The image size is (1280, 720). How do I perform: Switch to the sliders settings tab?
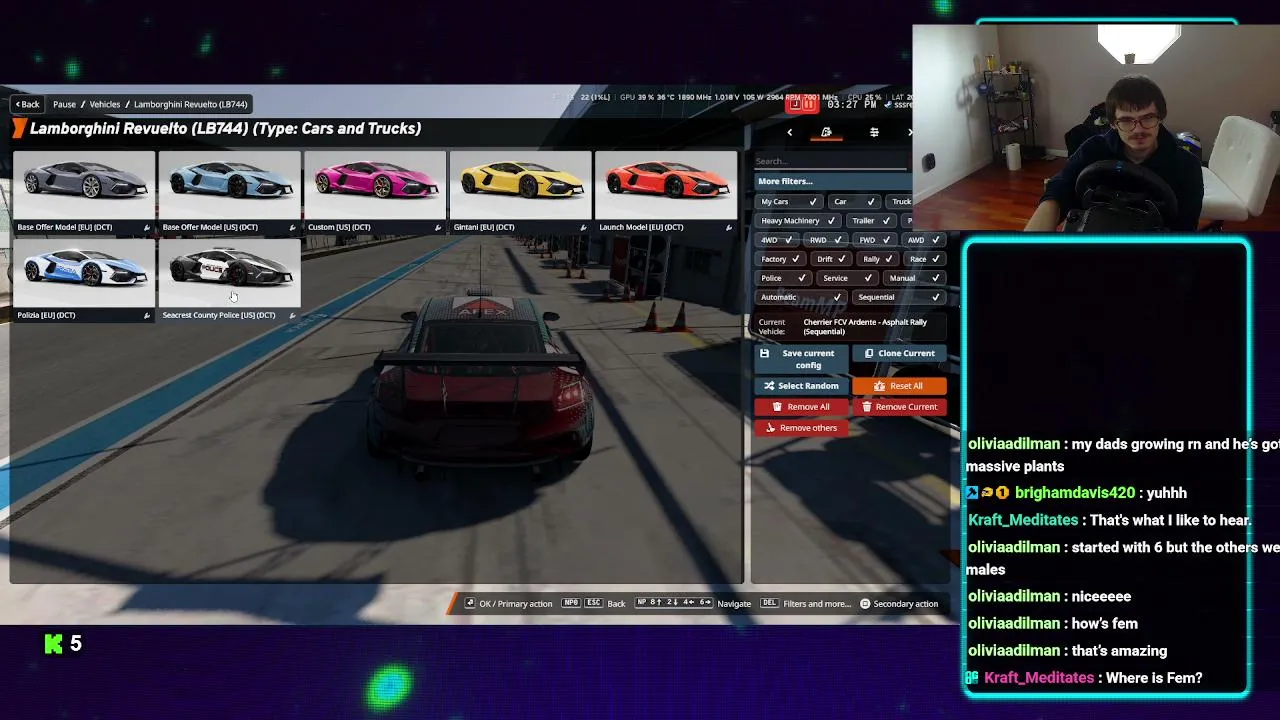click(874, 132)
